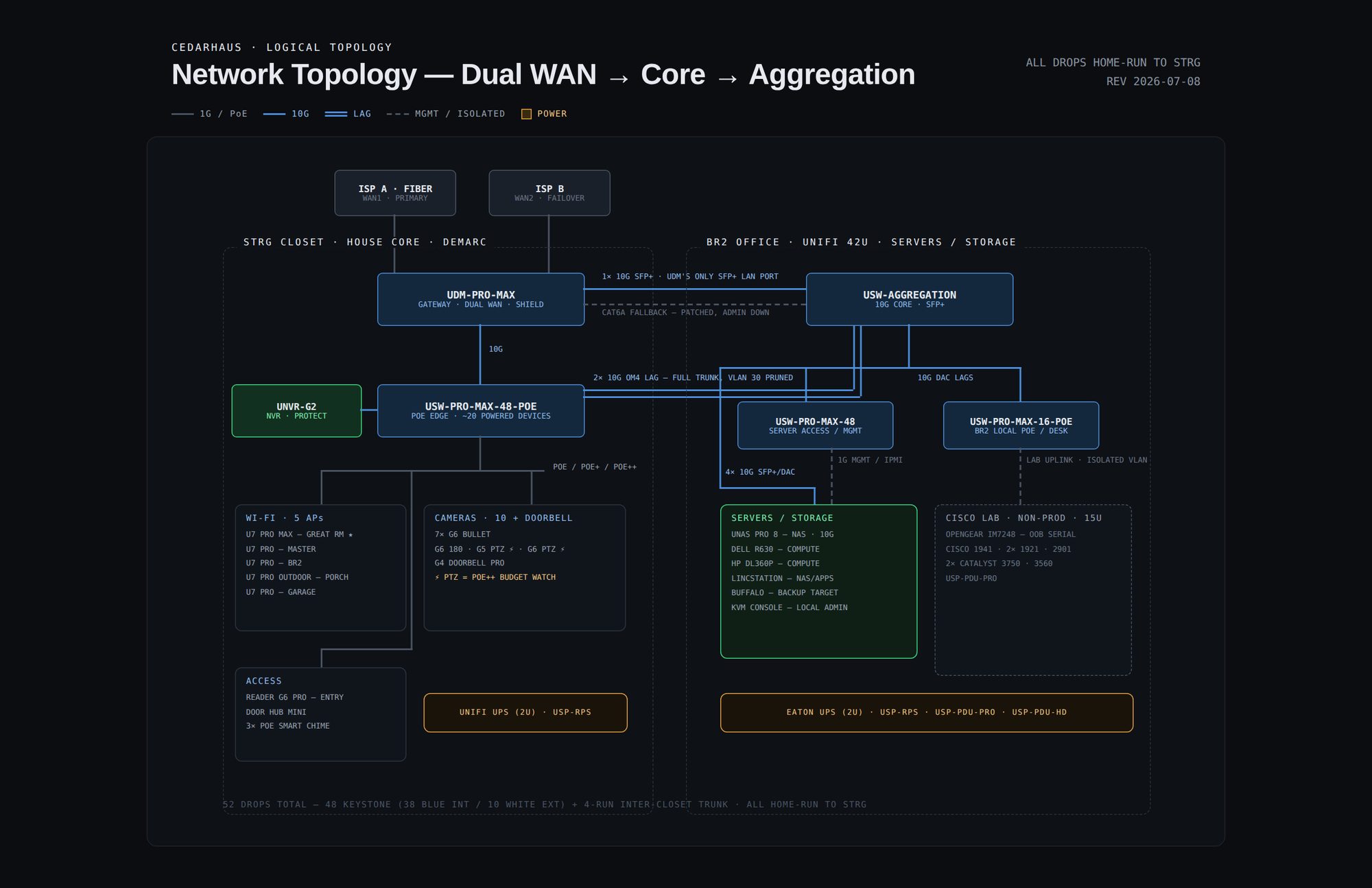
Task: Click the WI-FI · 5 APs heading
Action: pos(285,518)
